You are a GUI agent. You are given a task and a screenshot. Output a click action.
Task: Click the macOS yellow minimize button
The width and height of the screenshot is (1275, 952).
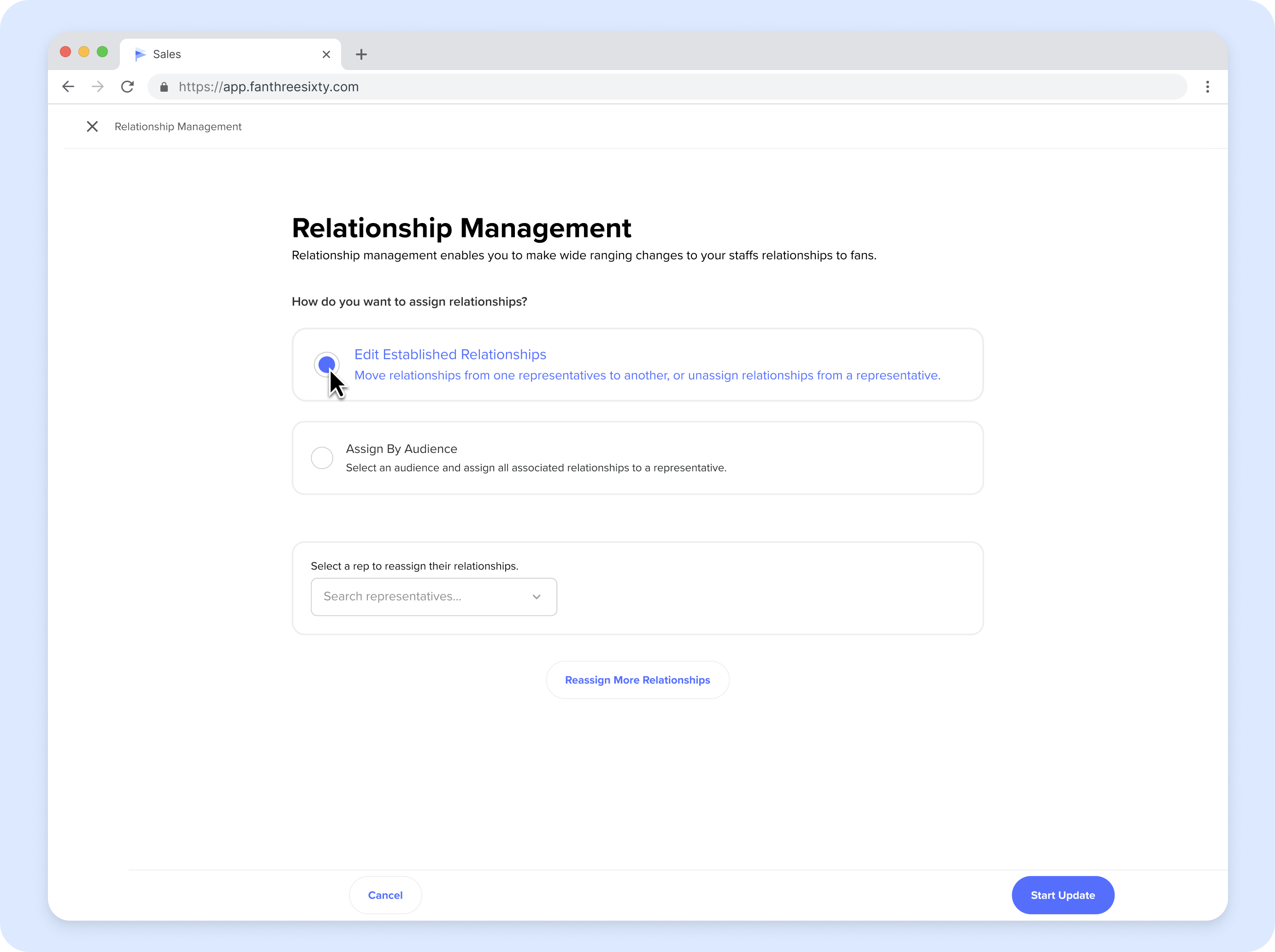tap(84, 52)
